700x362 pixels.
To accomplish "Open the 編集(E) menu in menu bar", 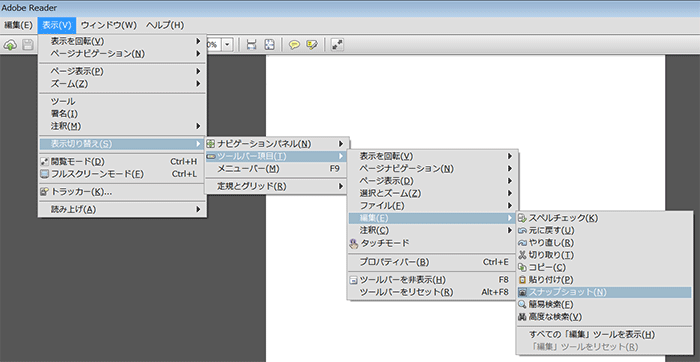I will [x=18, y=25].
